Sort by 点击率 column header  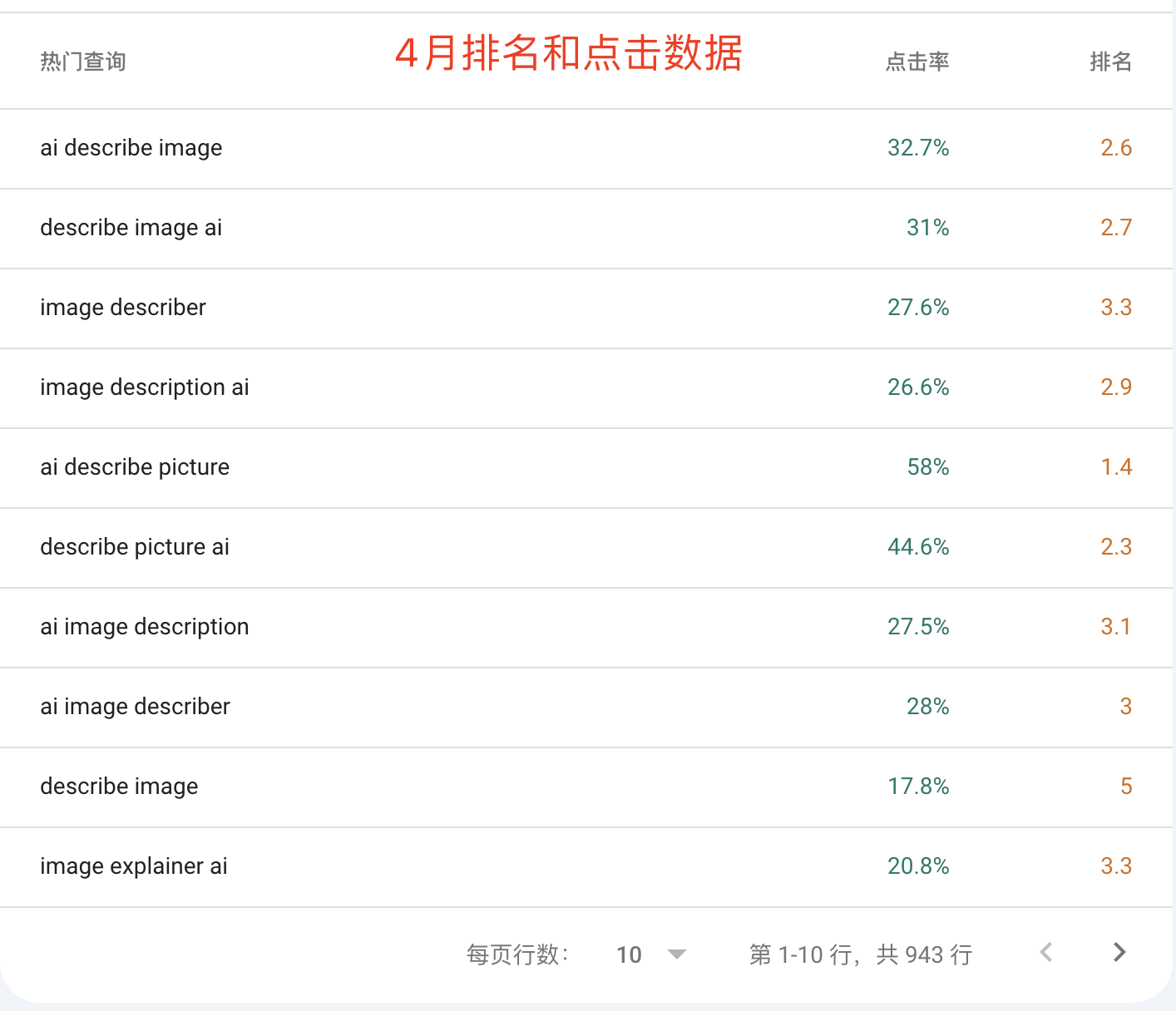(917, 62)
